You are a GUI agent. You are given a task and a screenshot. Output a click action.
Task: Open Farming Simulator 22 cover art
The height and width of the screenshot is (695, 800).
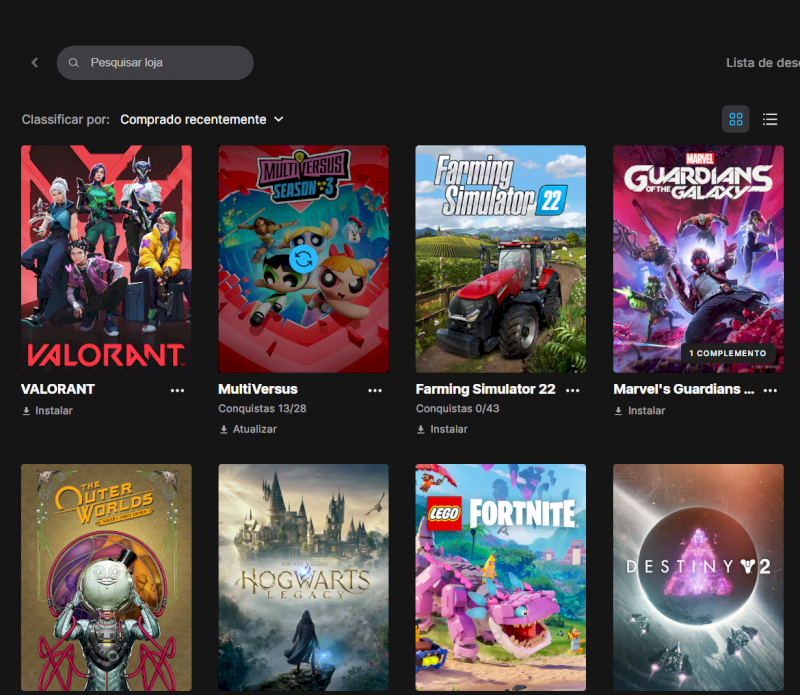pos(501,259)
